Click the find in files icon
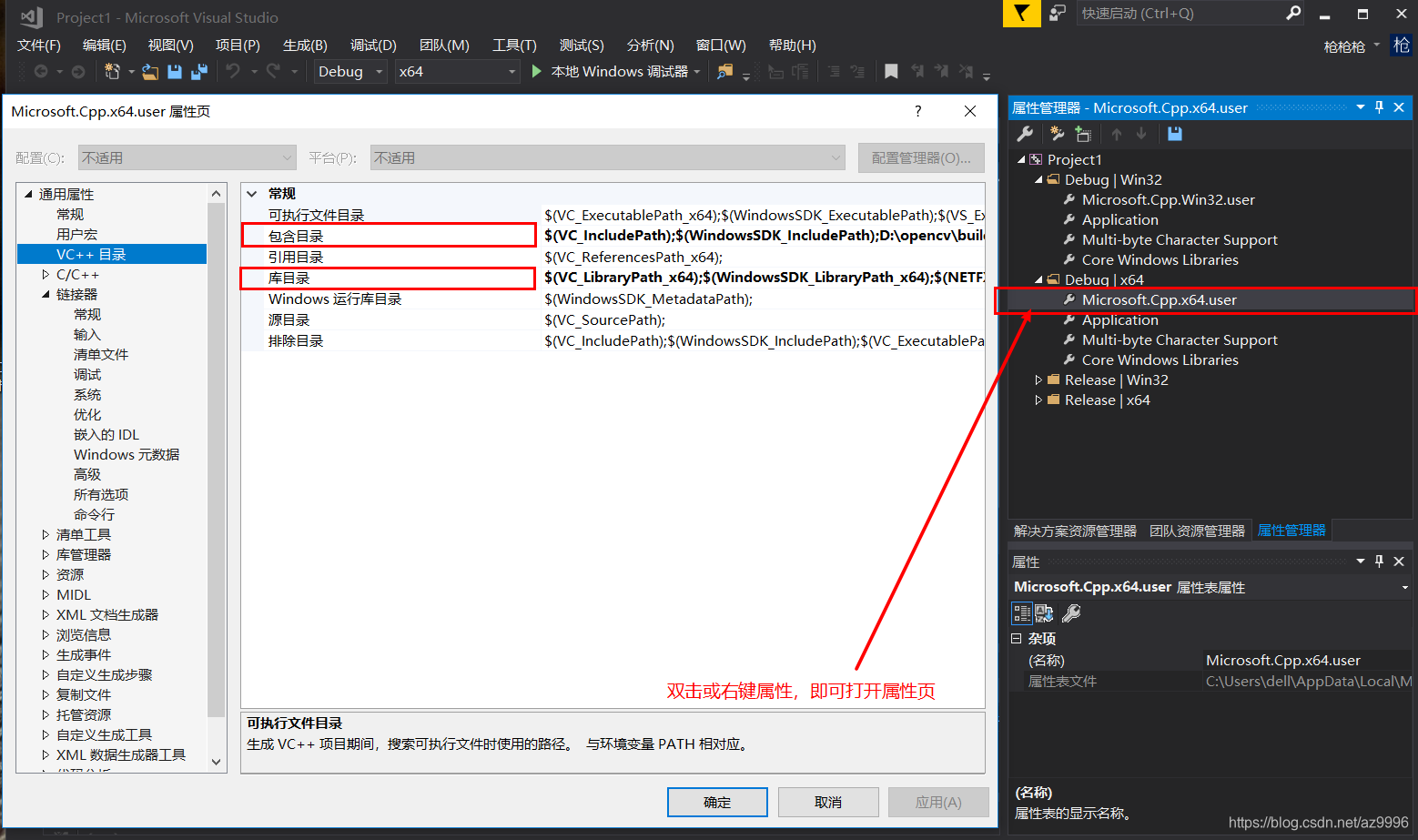The width and height of the screenshot is (1418, 840). (x=725, y=71)
